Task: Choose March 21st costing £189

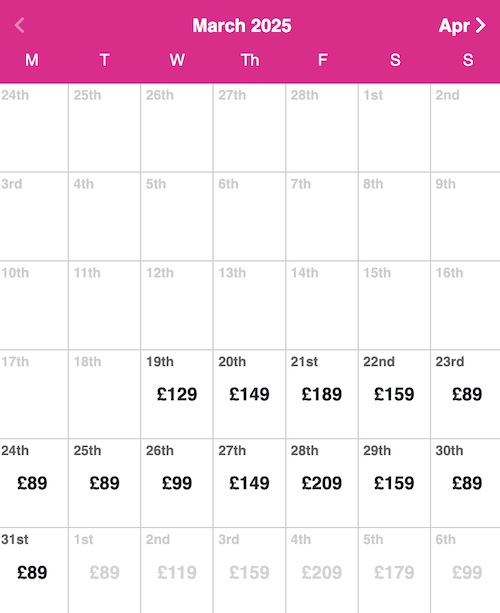Action: tap(322, 394)
